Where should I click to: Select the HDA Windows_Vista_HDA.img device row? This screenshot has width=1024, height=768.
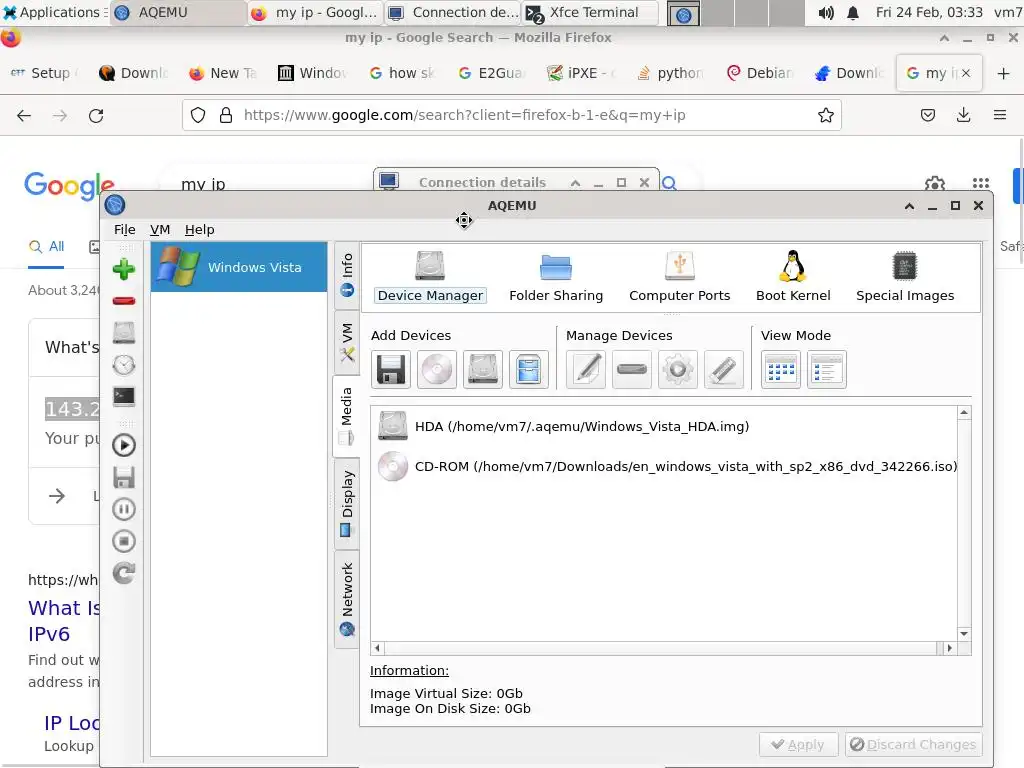pos(665,426)
